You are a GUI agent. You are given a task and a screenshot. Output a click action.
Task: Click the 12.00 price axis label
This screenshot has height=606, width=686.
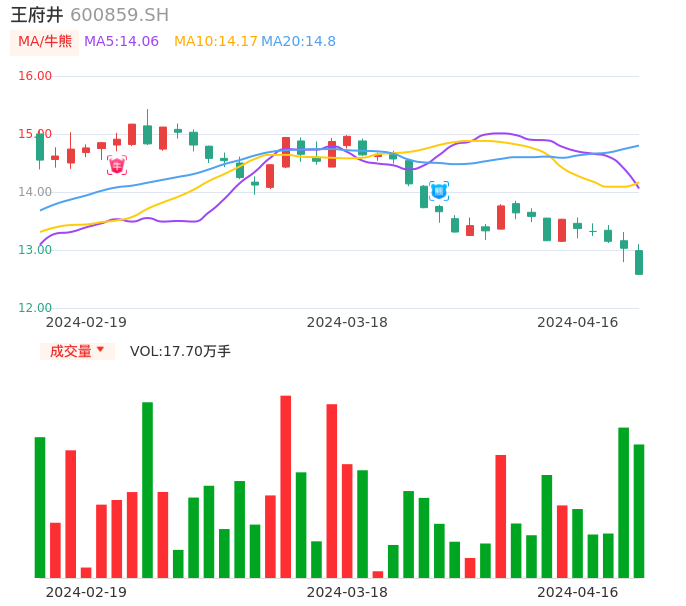click(35, 308)
